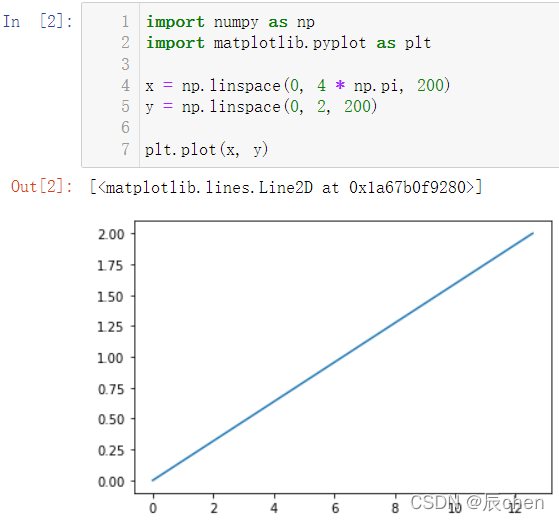Click the 2.00 y-axis tick label
The image size is (559, 521).
(111, 234)
